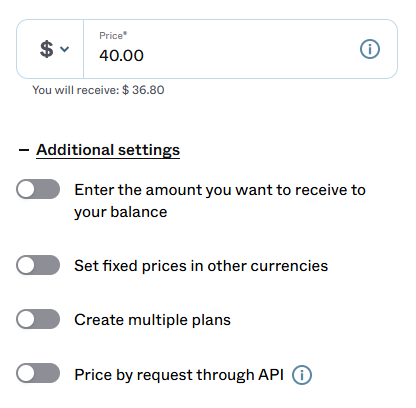This screenshot has height=408, width=416.
Task: Enable entering the amount to receive to balance
Action: [x=38, y=189]
